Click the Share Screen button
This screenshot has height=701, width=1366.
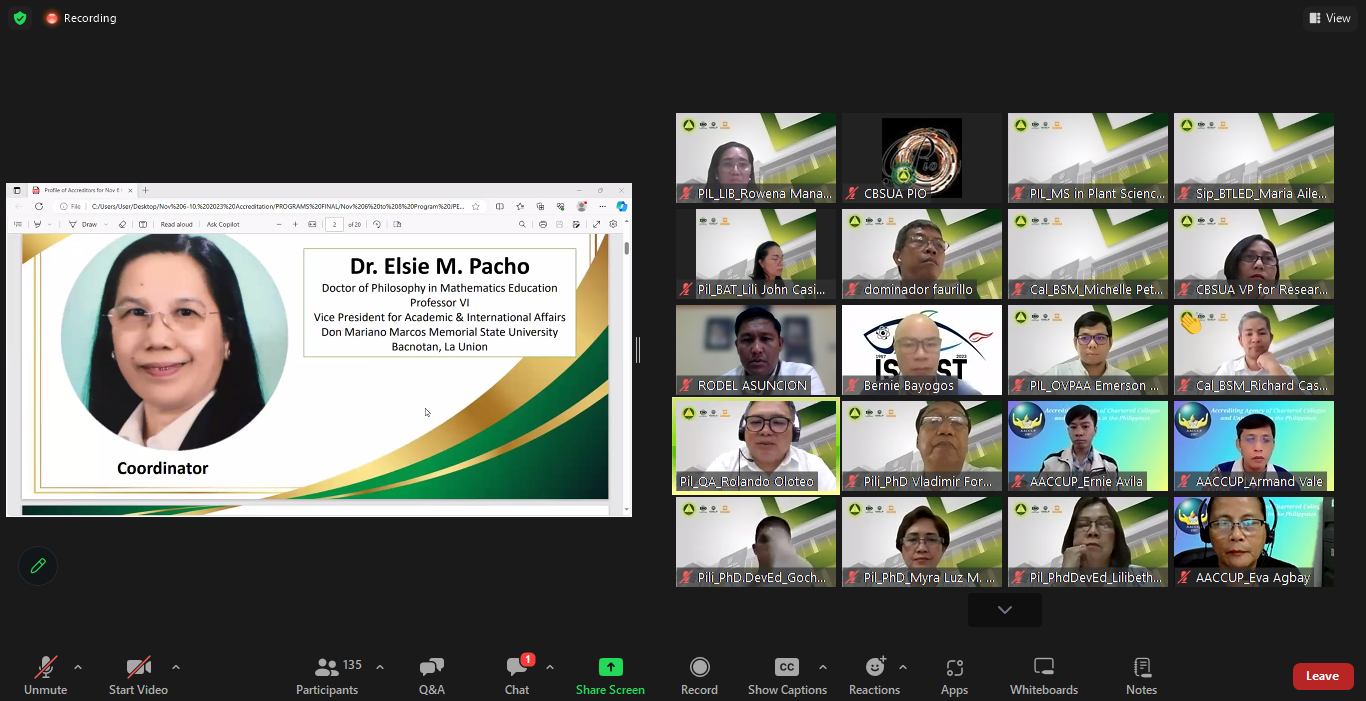pos(610,675)
